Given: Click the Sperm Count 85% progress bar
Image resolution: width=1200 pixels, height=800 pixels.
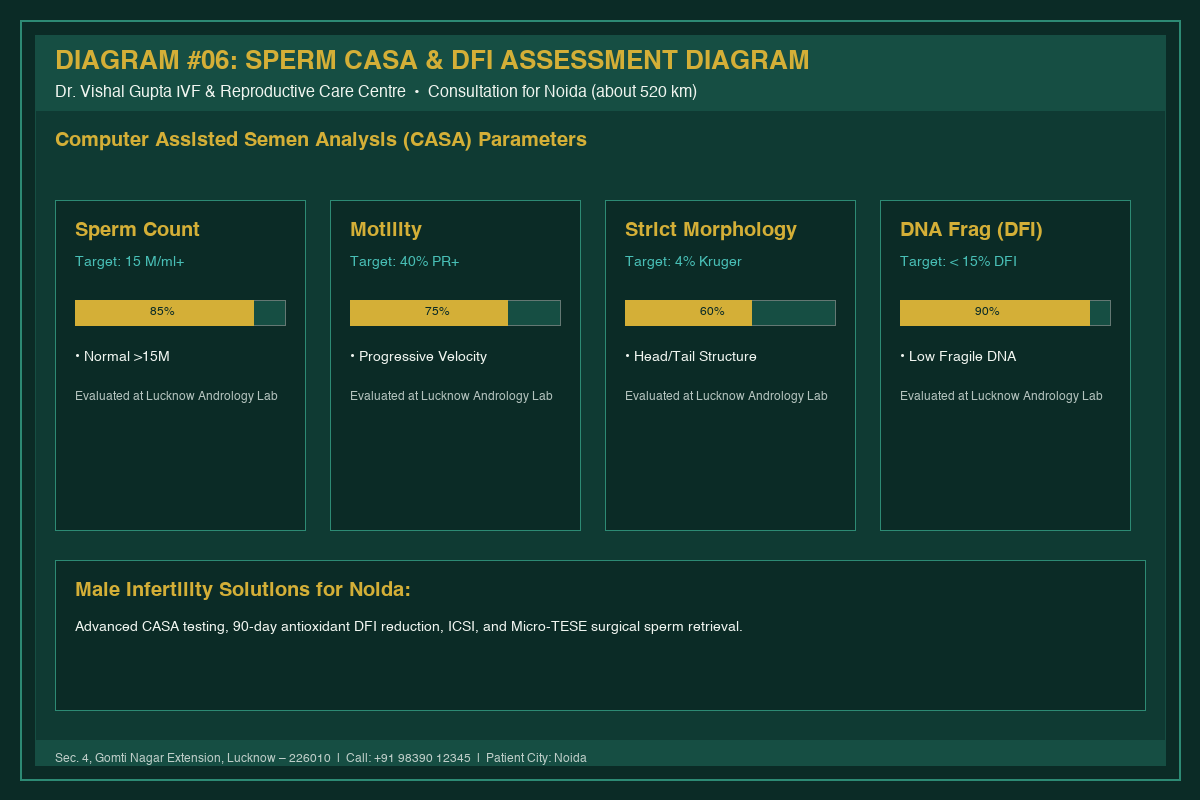Looking at the screenshot, I should pyautogui.click(x=180, y=313).
